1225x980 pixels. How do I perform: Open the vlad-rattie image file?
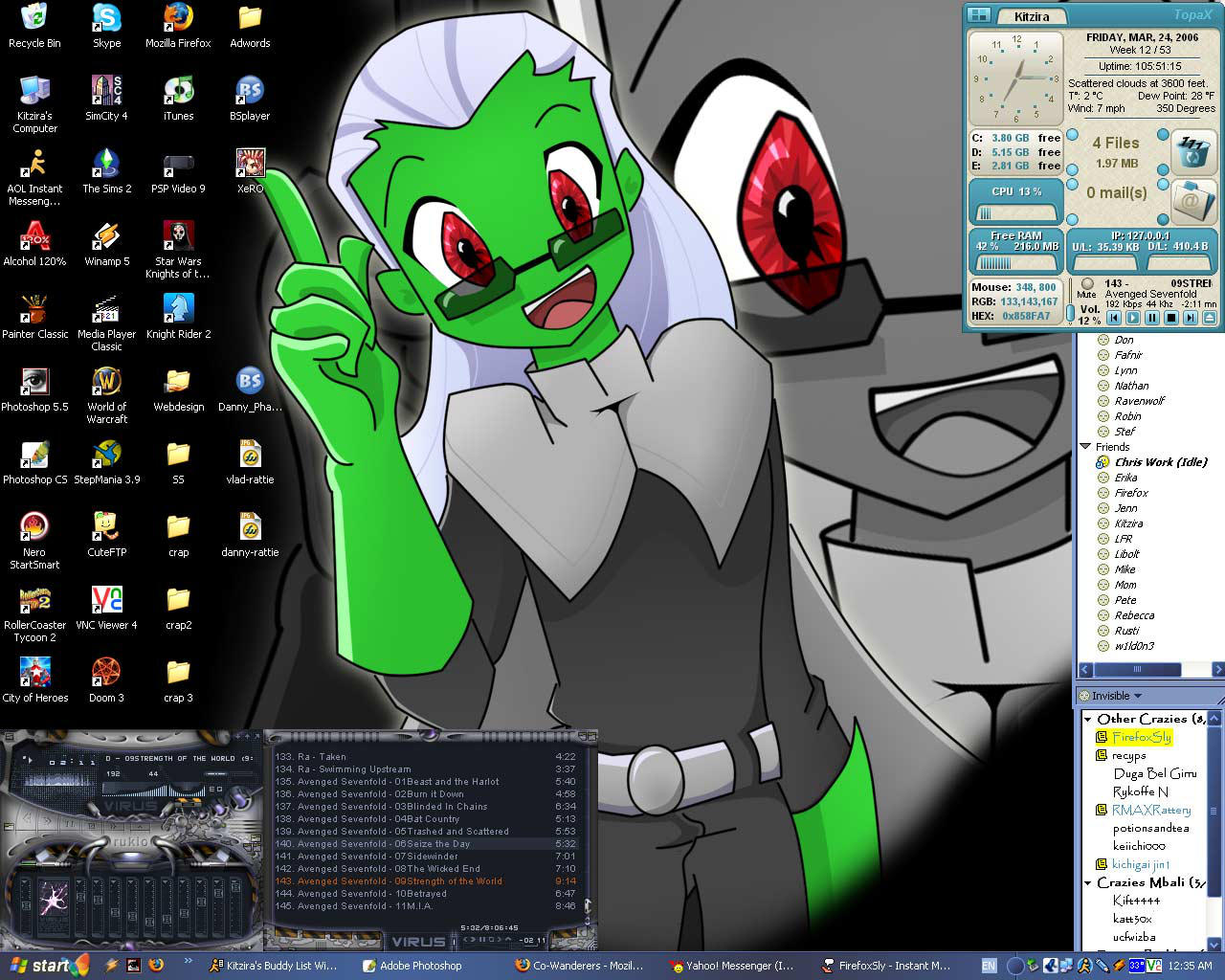[250, 462]
